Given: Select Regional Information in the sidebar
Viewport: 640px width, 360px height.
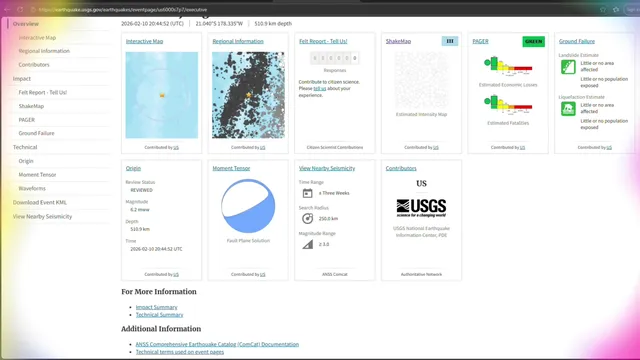Looking at the screenshot, I should 44,51.
